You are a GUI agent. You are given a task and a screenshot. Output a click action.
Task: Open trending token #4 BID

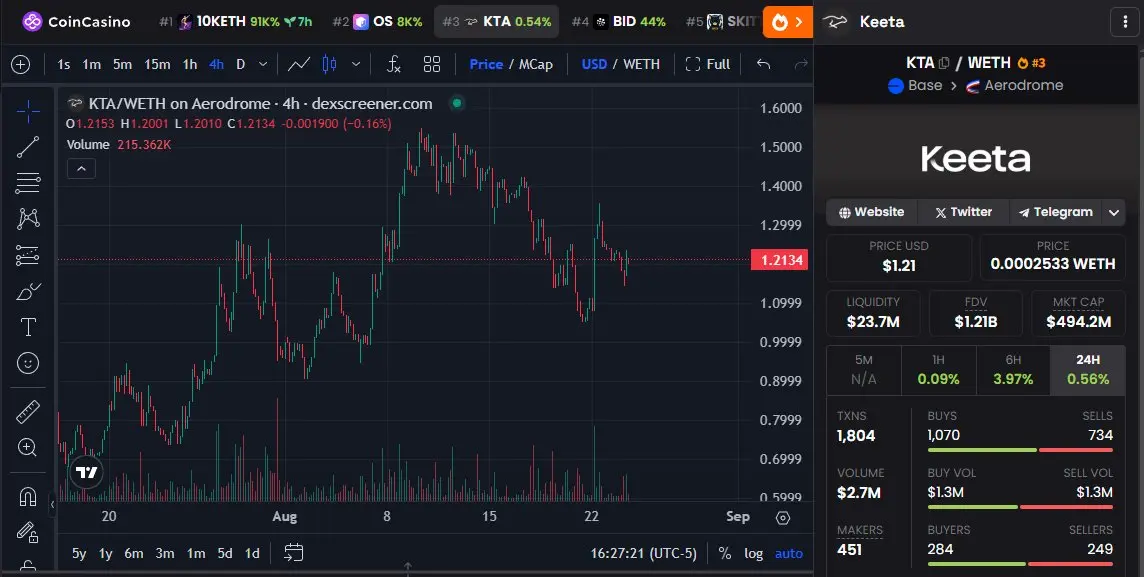(618, 22)
